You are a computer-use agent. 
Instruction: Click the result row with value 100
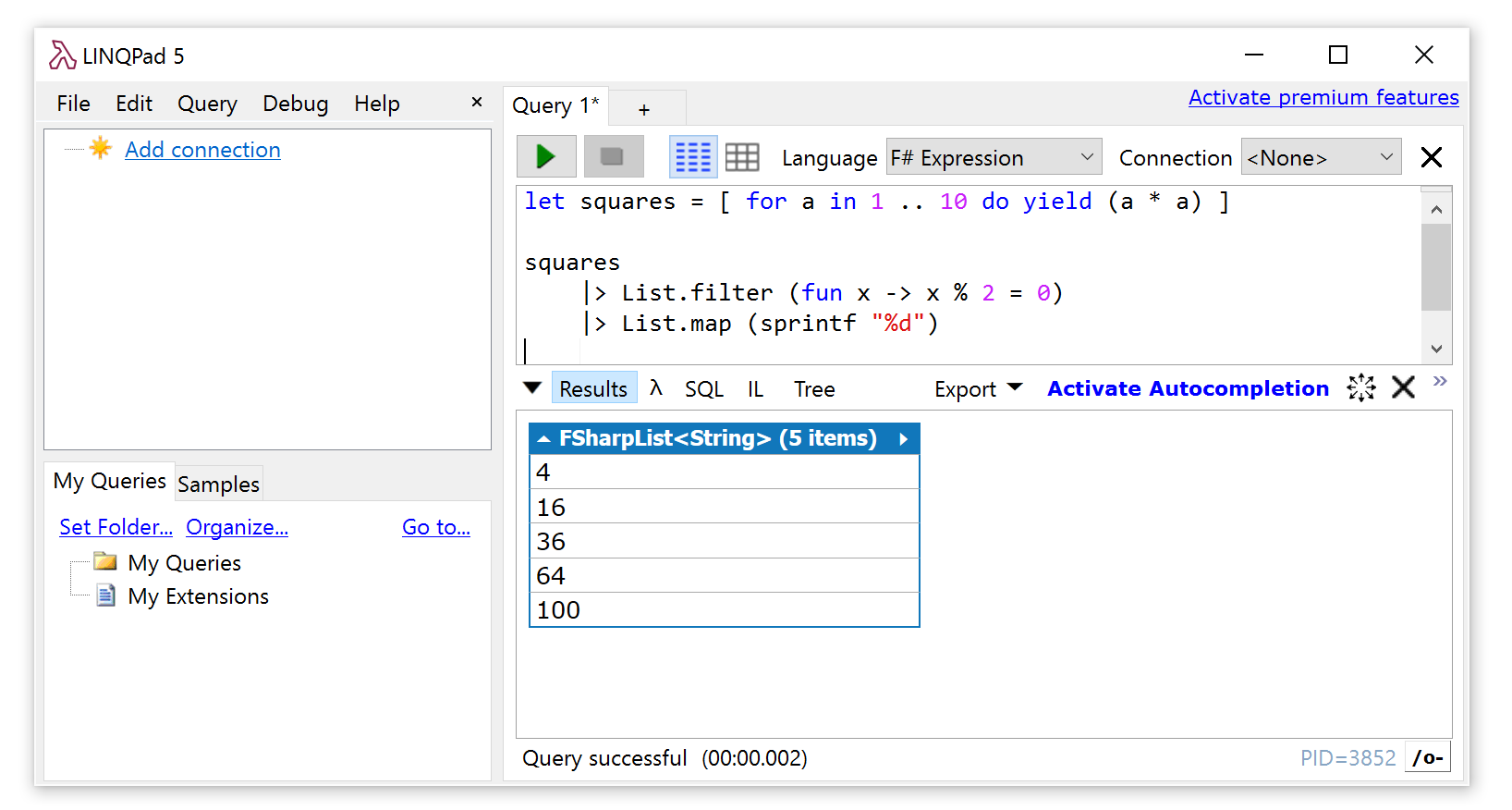coord(724,609)
